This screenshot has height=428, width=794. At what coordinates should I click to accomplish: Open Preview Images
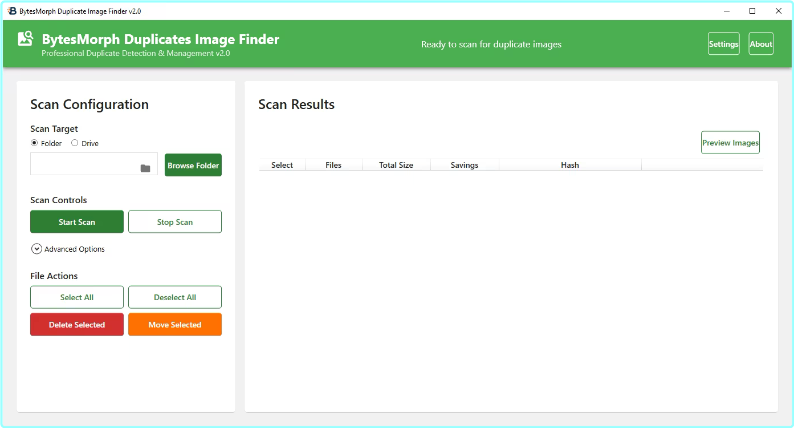point(730,143)
